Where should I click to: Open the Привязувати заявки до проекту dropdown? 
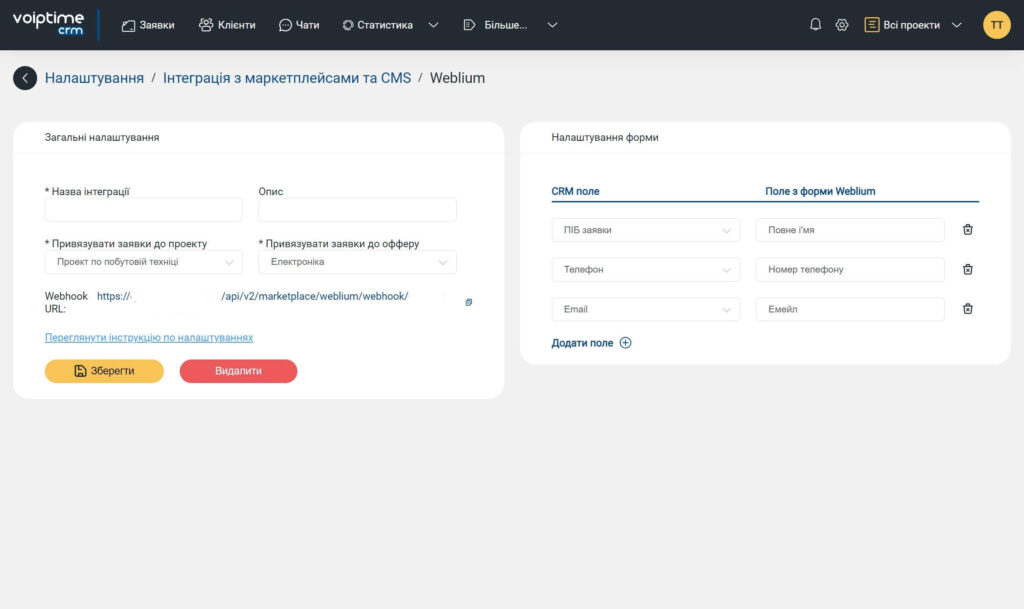[x=144, y=262]
